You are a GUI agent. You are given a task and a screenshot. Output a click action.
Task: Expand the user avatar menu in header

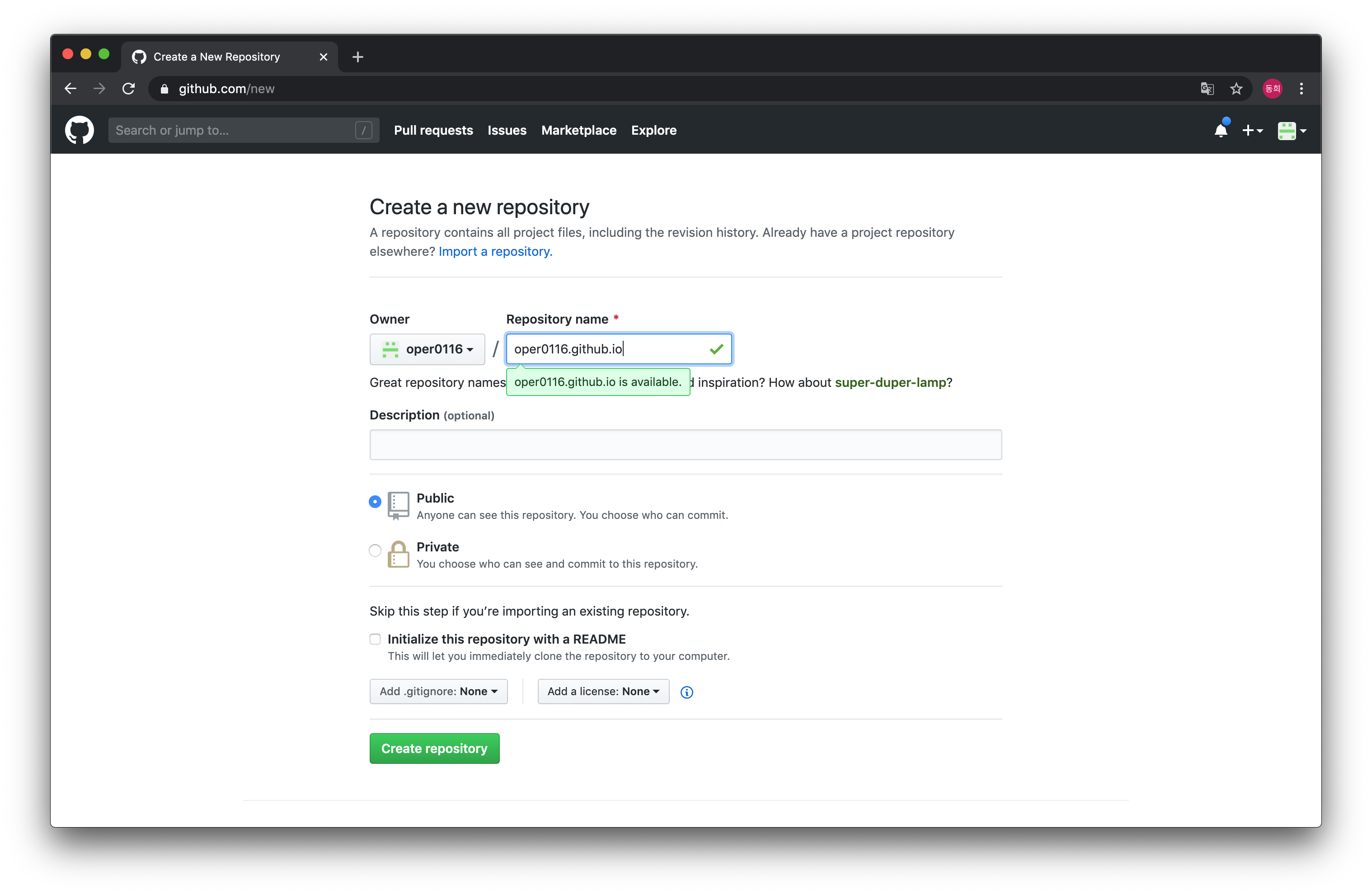(x=1291, y=130)
